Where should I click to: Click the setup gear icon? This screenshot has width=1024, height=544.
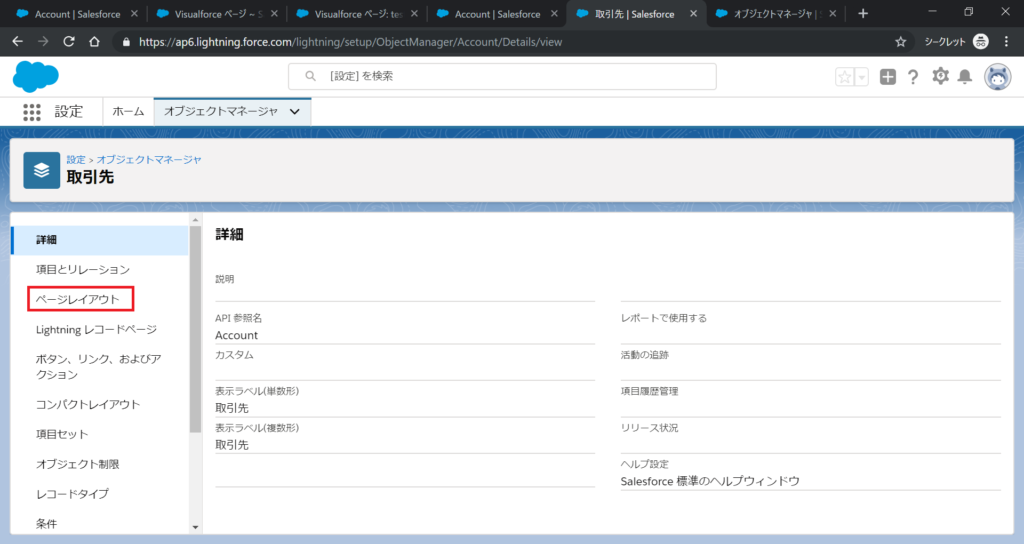tap(940, 77)
